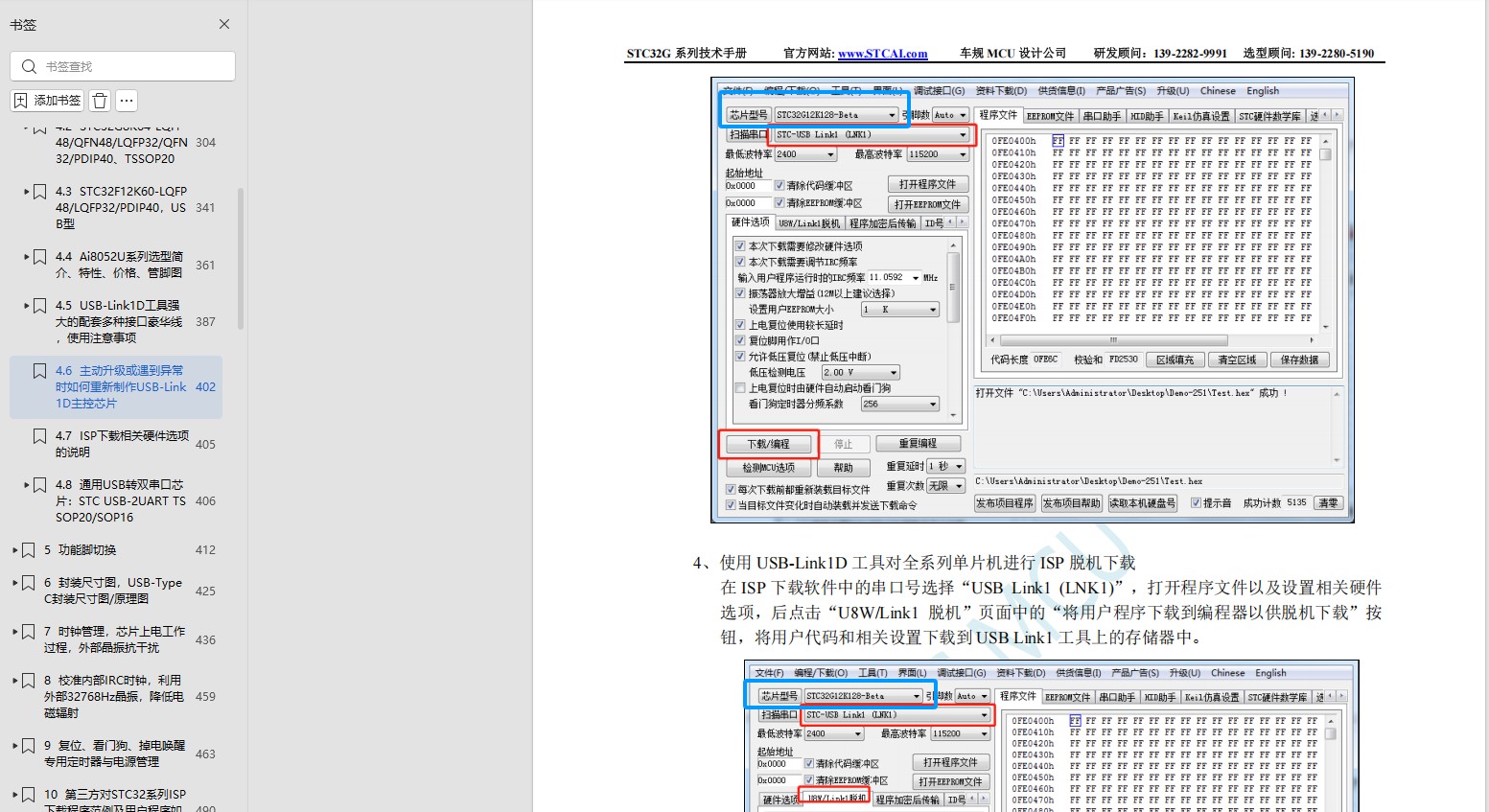Click page number 341 in bookmarks
Viewport: 1489px width, 812px height.
pyautogui.click(x=205, y=208)
